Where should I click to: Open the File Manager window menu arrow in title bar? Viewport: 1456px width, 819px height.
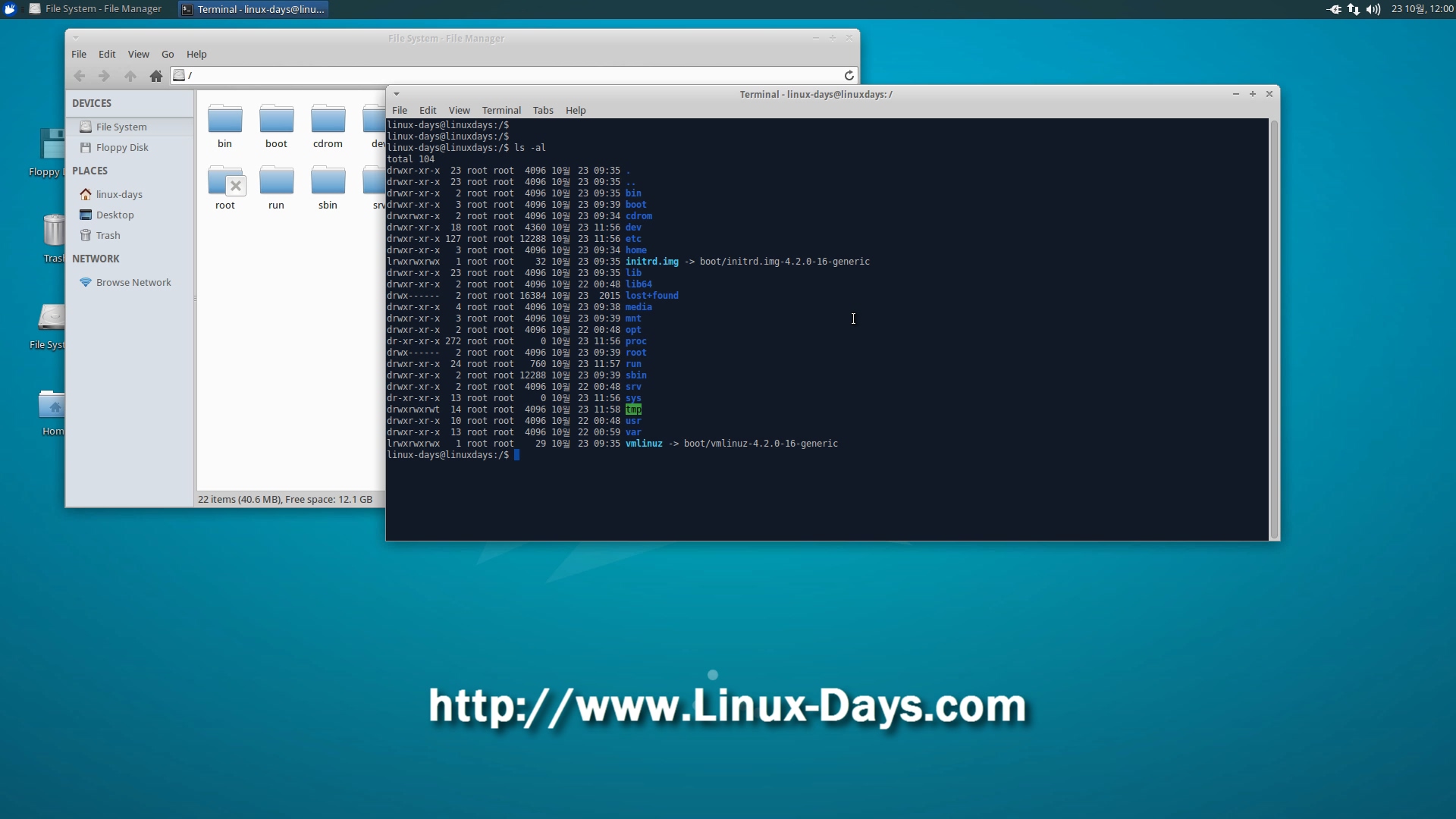76,38
